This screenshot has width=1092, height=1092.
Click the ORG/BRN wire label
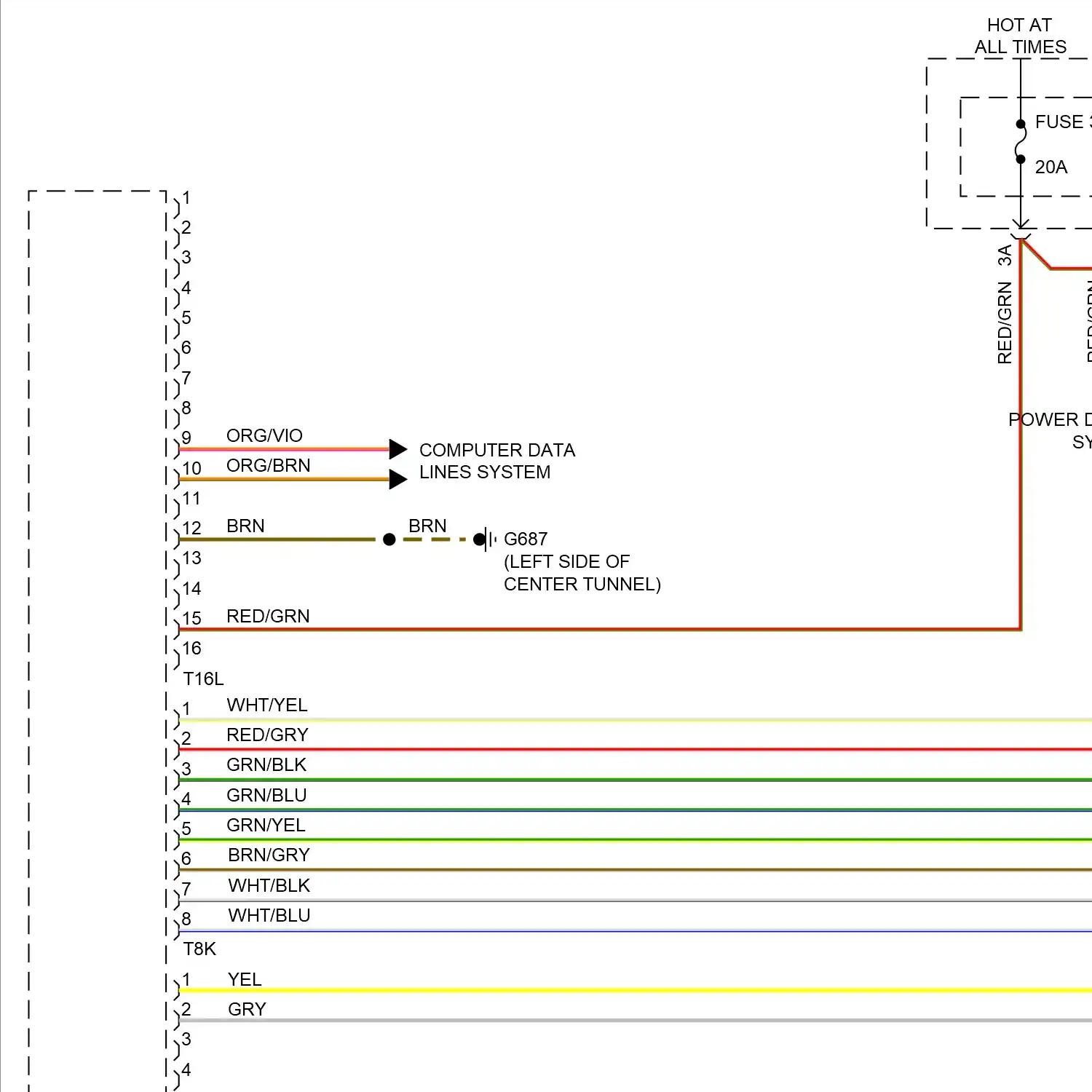pyautogui.click(x=268, y=465)
